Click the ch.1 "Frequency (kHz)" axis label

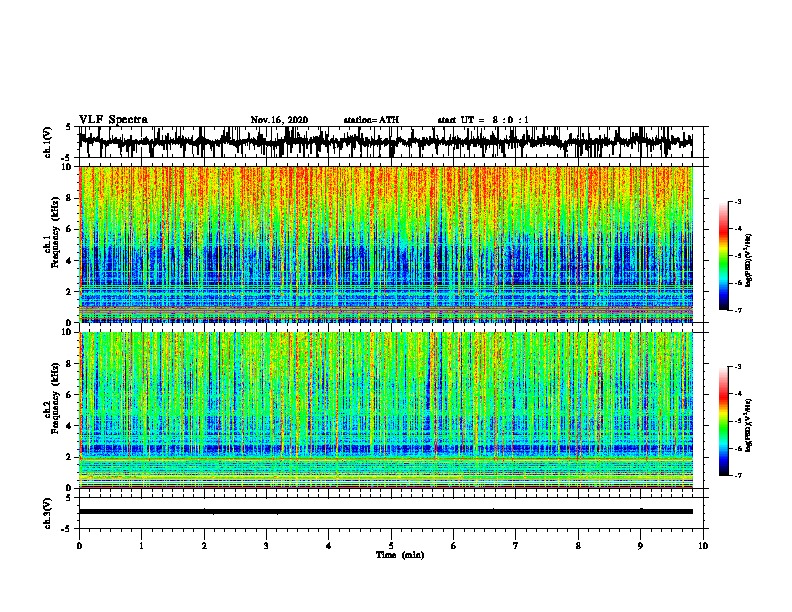coord(56,233)
